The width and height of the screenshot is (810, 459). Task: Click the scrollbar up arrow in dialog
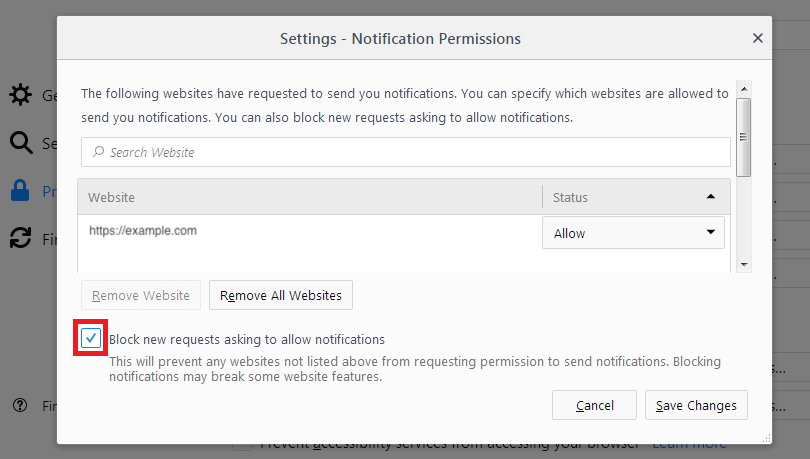pos(744,89)
